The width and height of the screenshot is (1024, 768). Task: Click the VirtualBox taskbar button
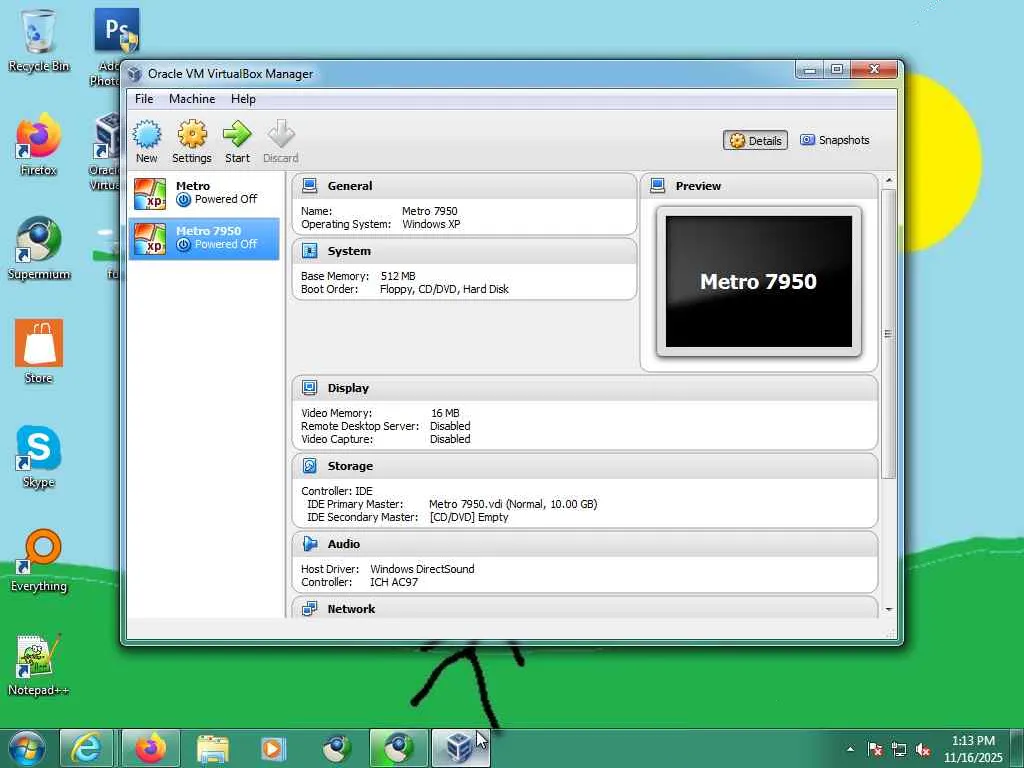click(460, 748)
